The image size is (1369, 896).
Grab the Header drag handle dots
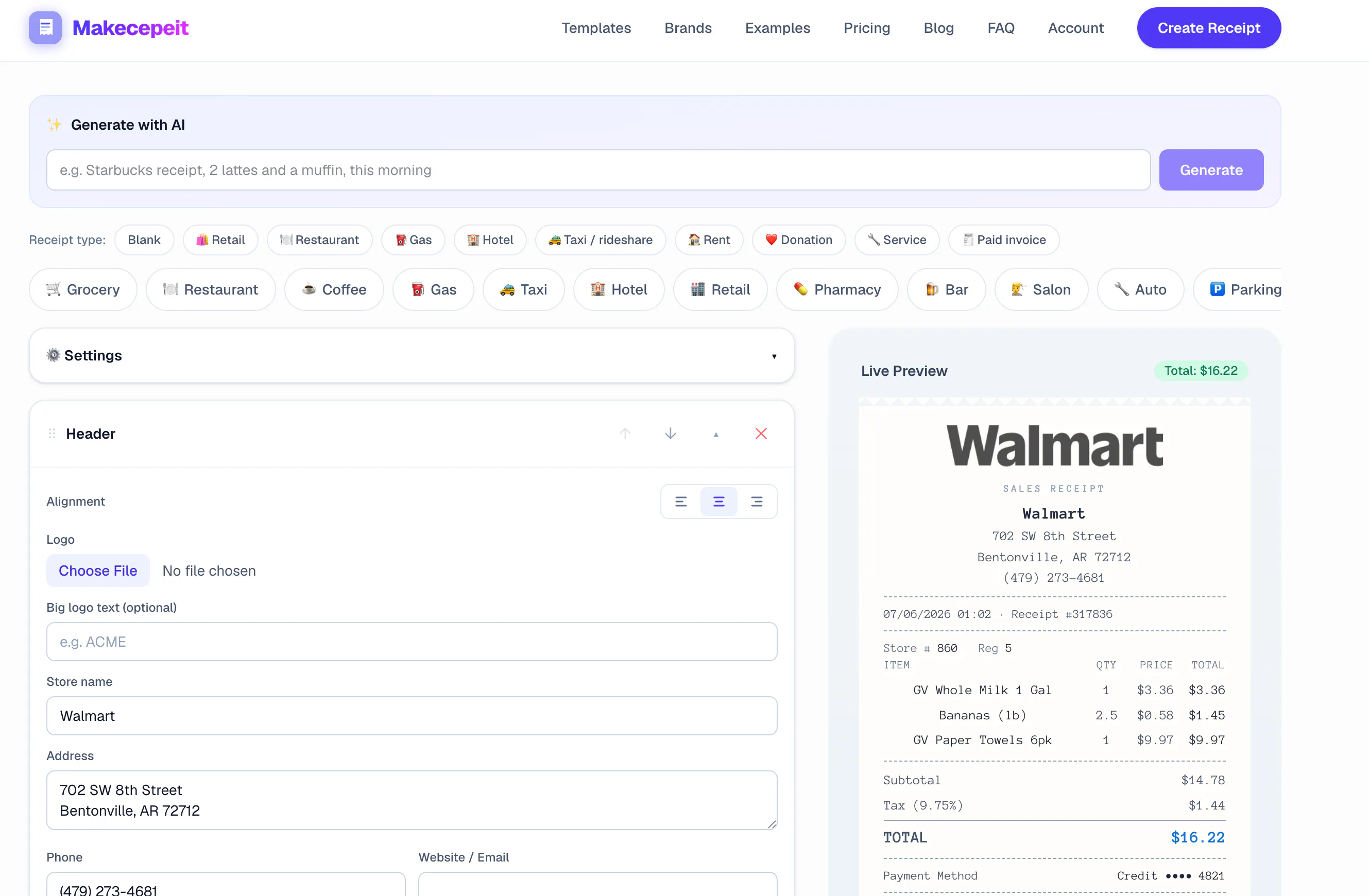[52, 434]
